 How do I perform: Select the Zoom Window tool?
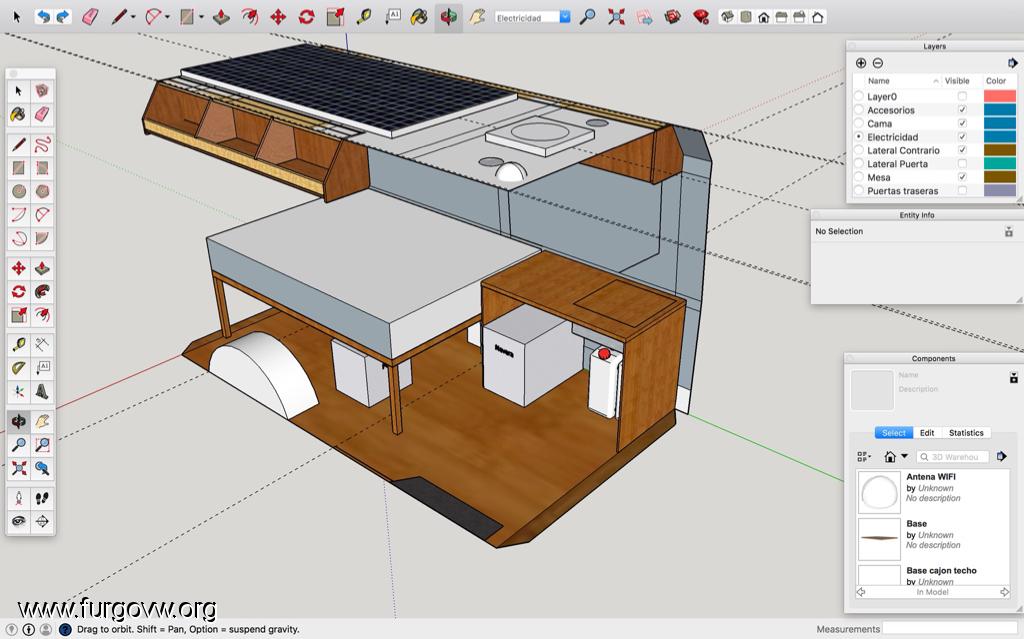pyautogui.click(x=42, y=445)
